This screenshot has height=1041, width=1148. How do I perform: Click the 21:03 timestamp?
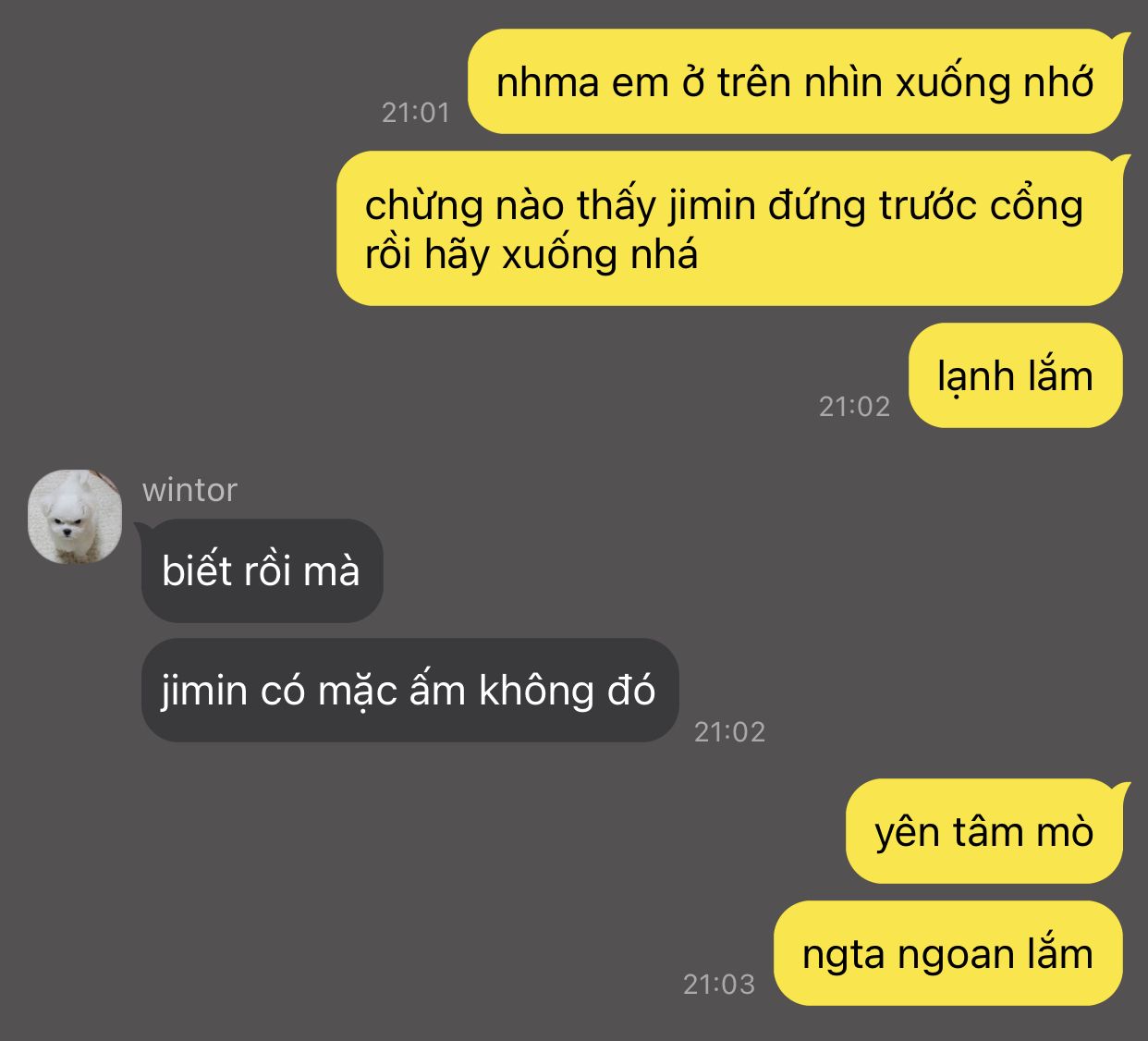coord(719,985)
